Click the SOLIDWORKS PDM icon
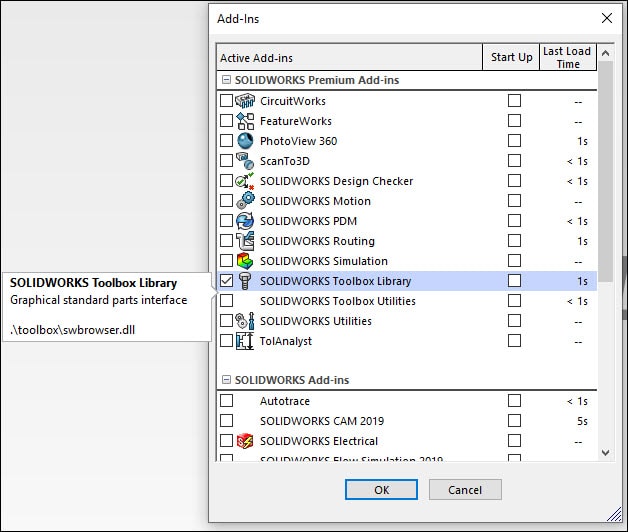 (245, 221)
